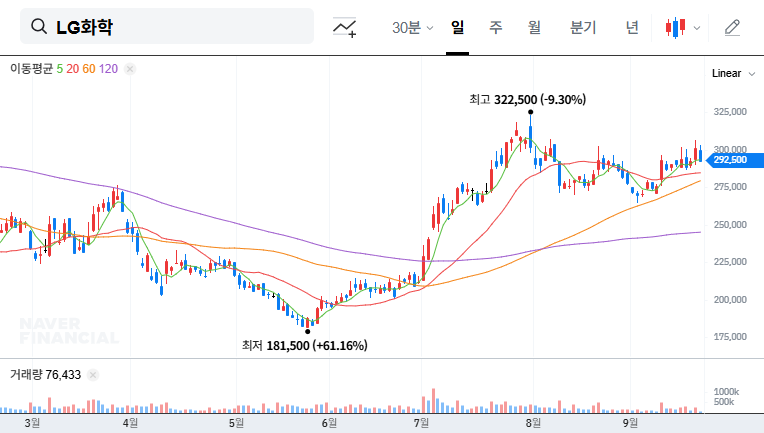Open the pencil drawing tool
This screenshot has height=433, width=764.
pos(732,27)
